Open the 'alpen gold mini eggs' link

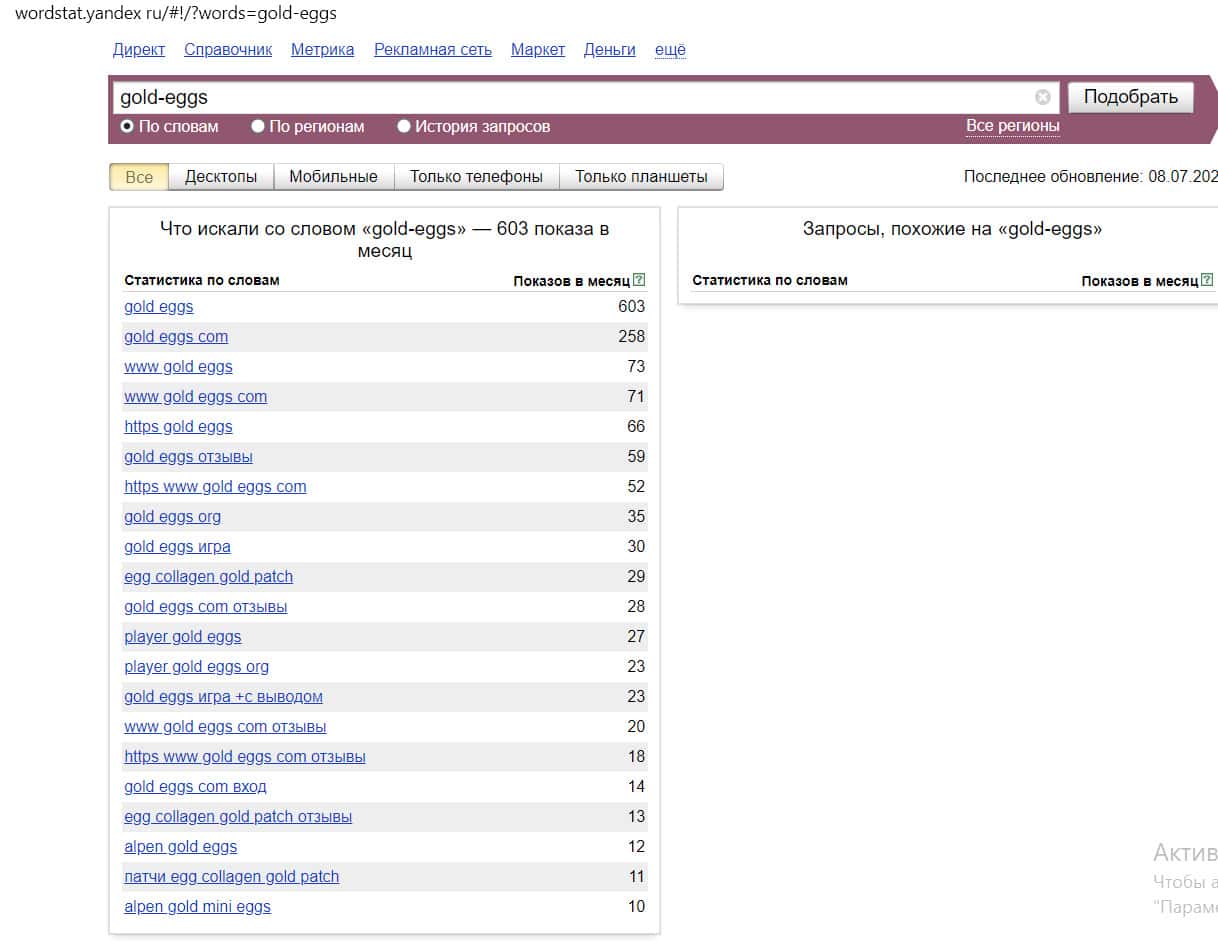pyautogui.click(x=197, y=907)
